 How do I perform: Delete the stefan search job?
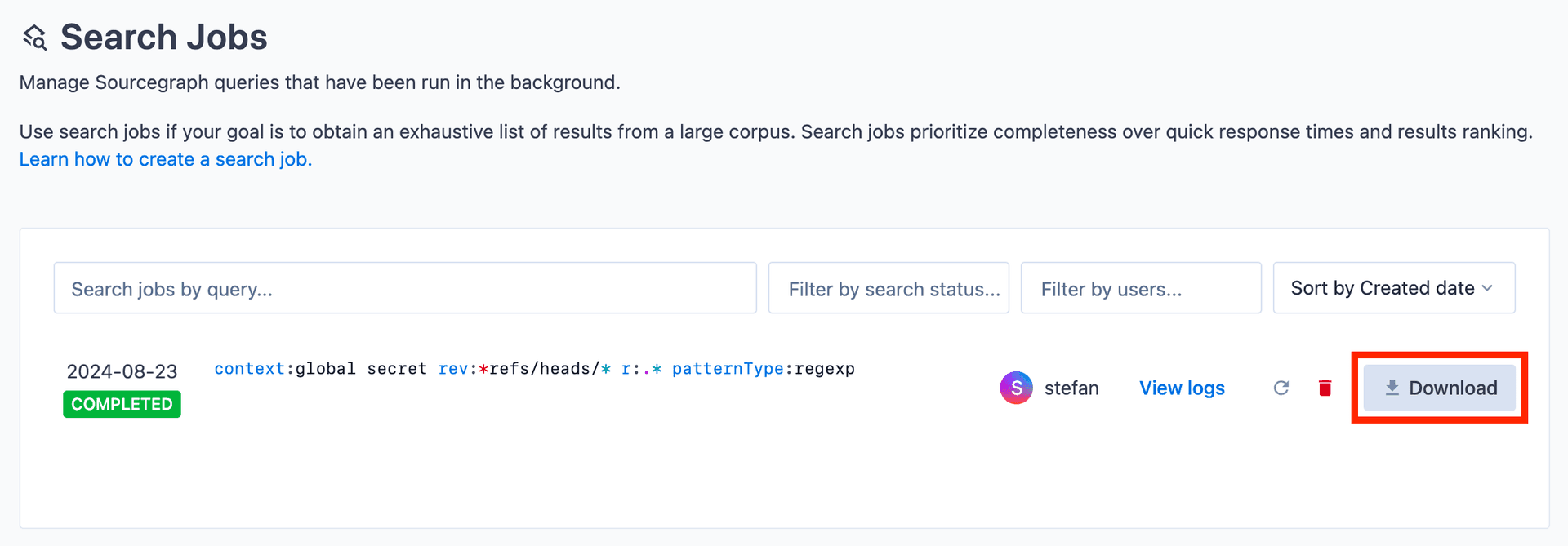point(1325,388)
